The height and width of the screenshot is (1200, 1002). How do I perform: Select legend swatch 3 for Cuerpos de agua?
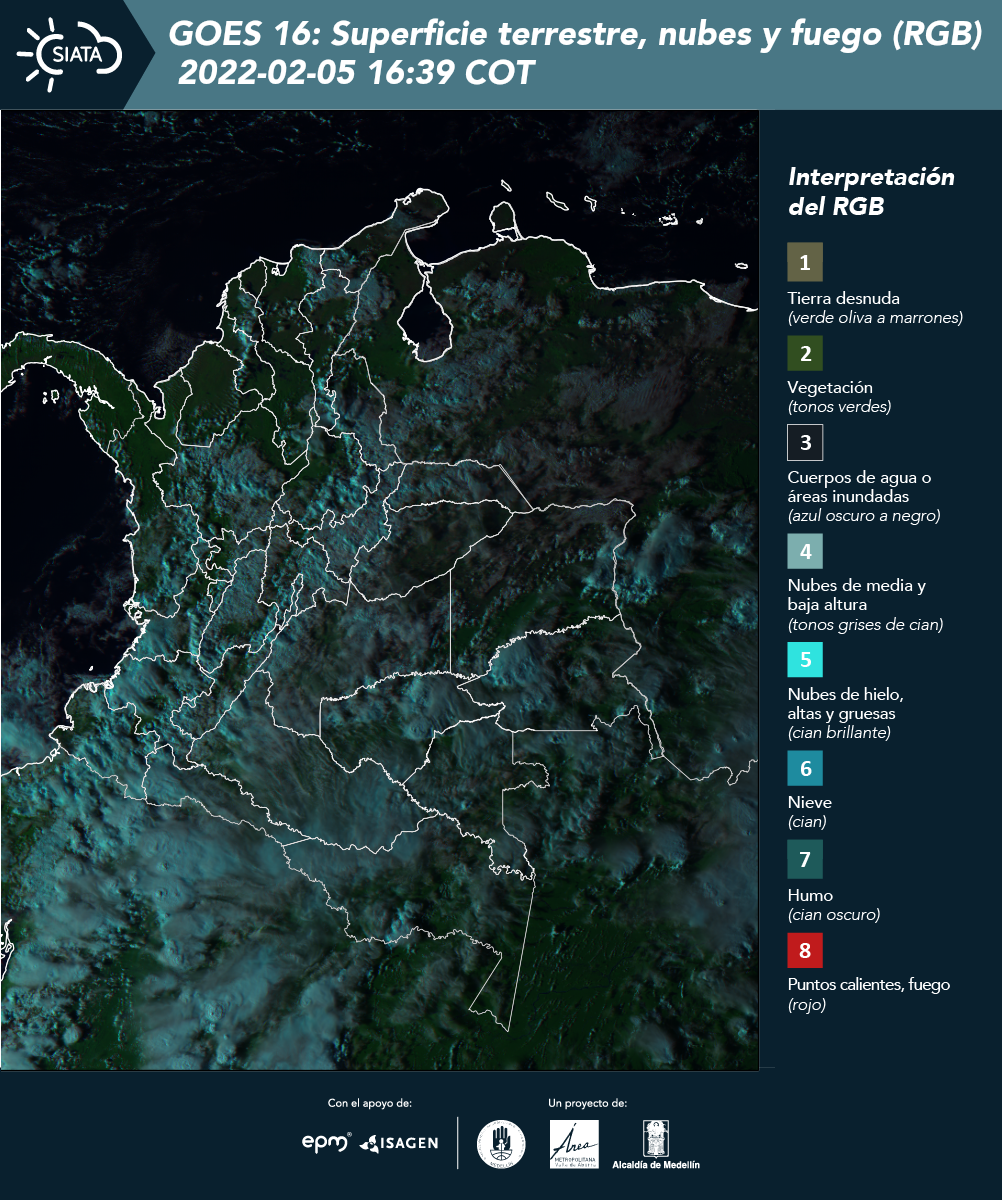pos(805,441)
